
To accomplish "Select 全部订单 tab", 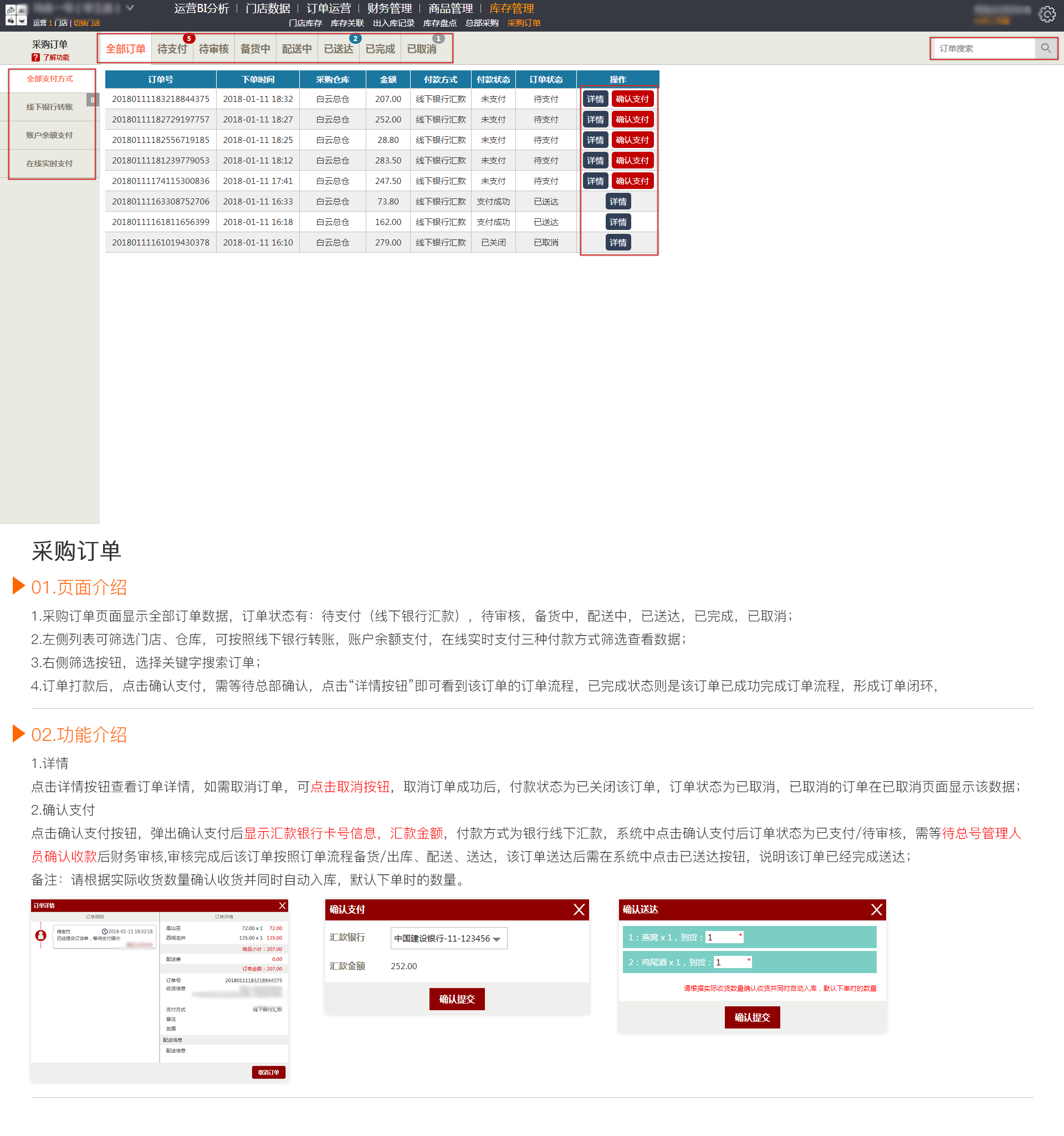I will pos(125,49).
